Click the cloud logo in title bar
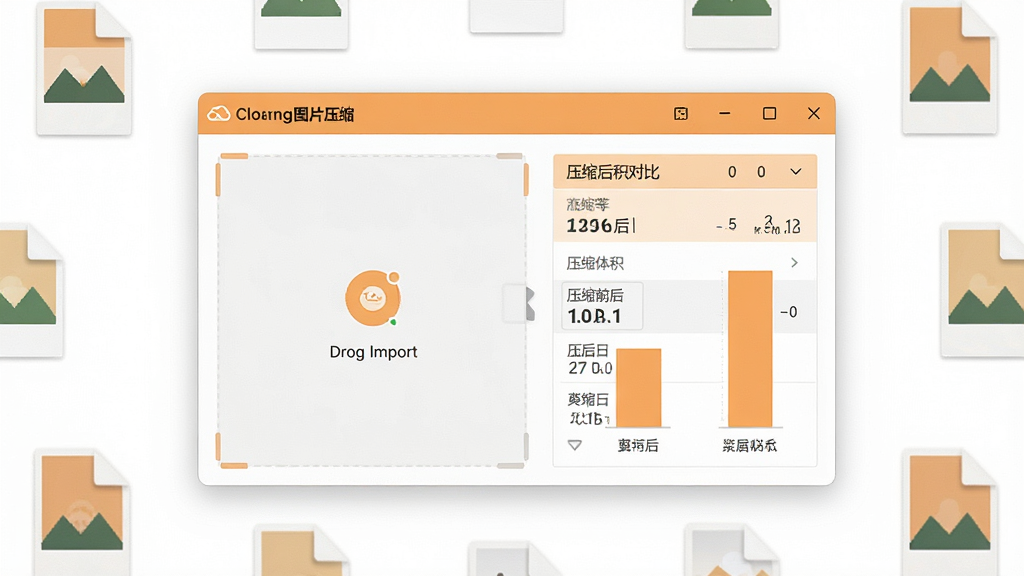Screen dimensions: 1024x576 [218, 114]
